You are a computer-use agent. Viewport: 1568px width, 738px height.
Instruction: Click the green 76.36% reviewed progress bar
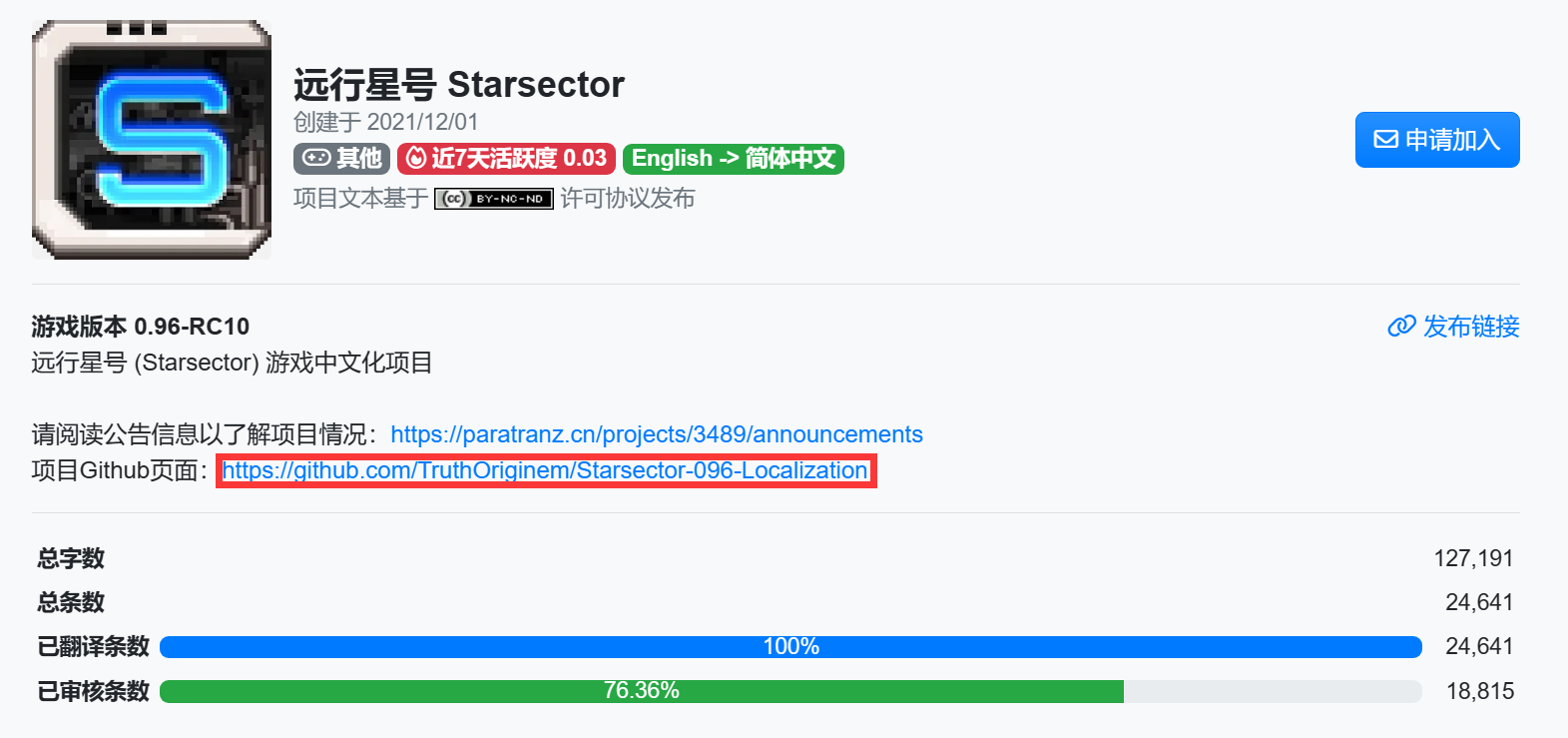tap(641, 691)
